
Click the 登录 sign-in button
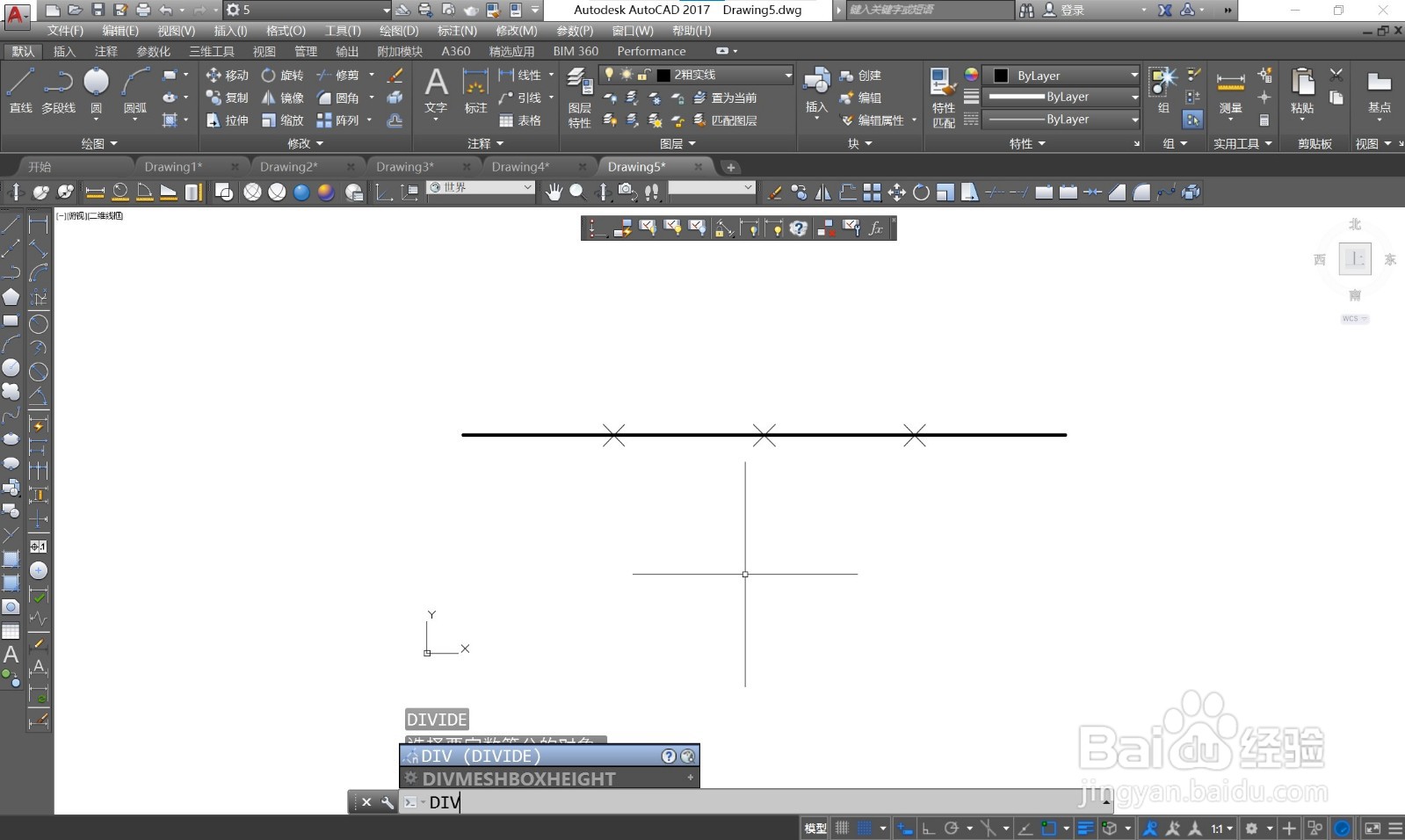[x=1064, y=10]
